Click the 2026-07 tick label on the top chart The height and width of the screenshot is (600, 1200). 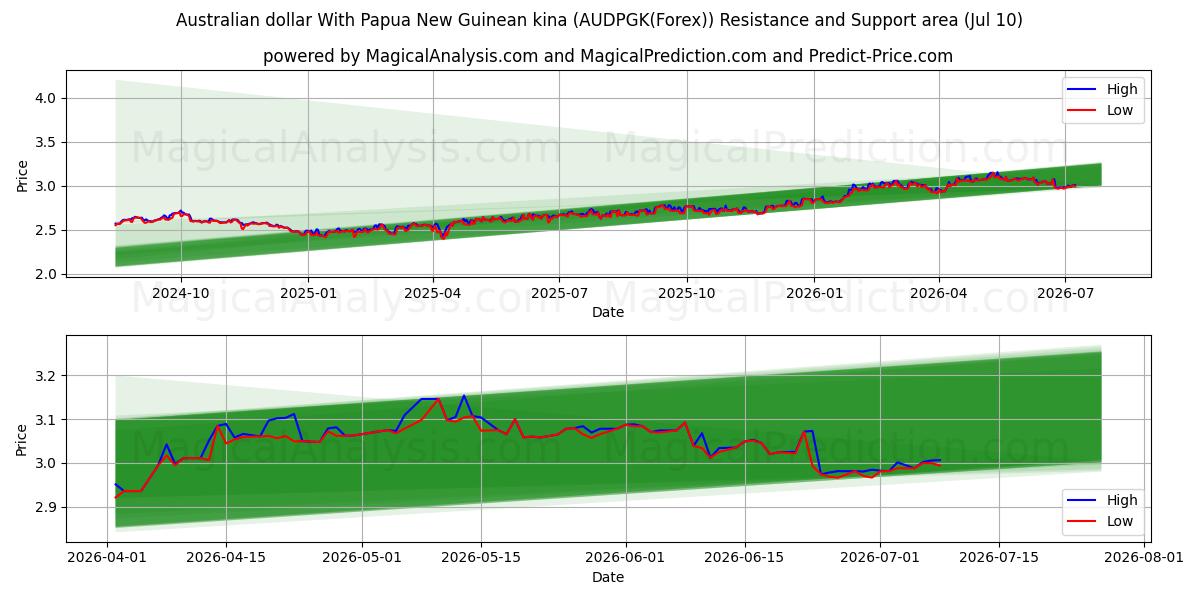[1064, 294]
